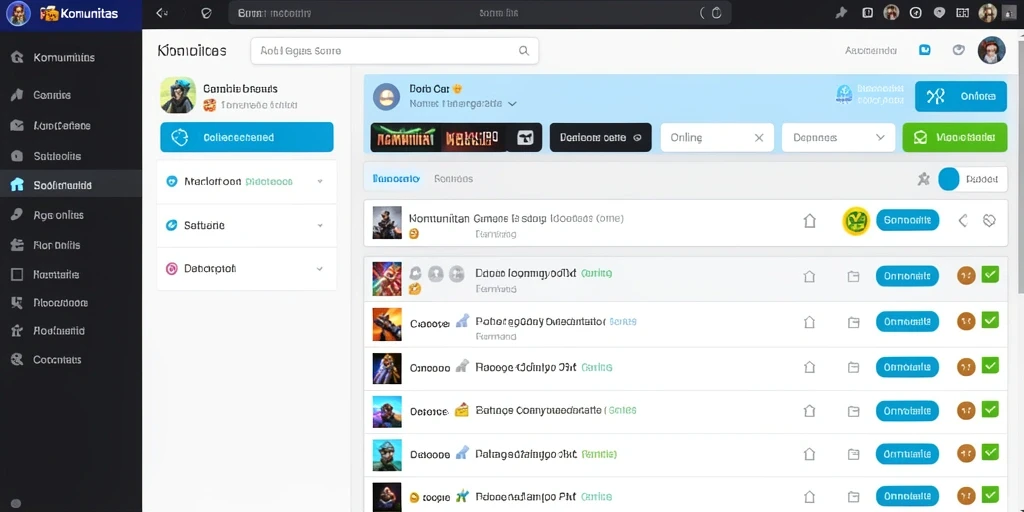The width and height of the screenshot is (1024, 512).
Task: Click the search games input field
Action: coord(394,50)
